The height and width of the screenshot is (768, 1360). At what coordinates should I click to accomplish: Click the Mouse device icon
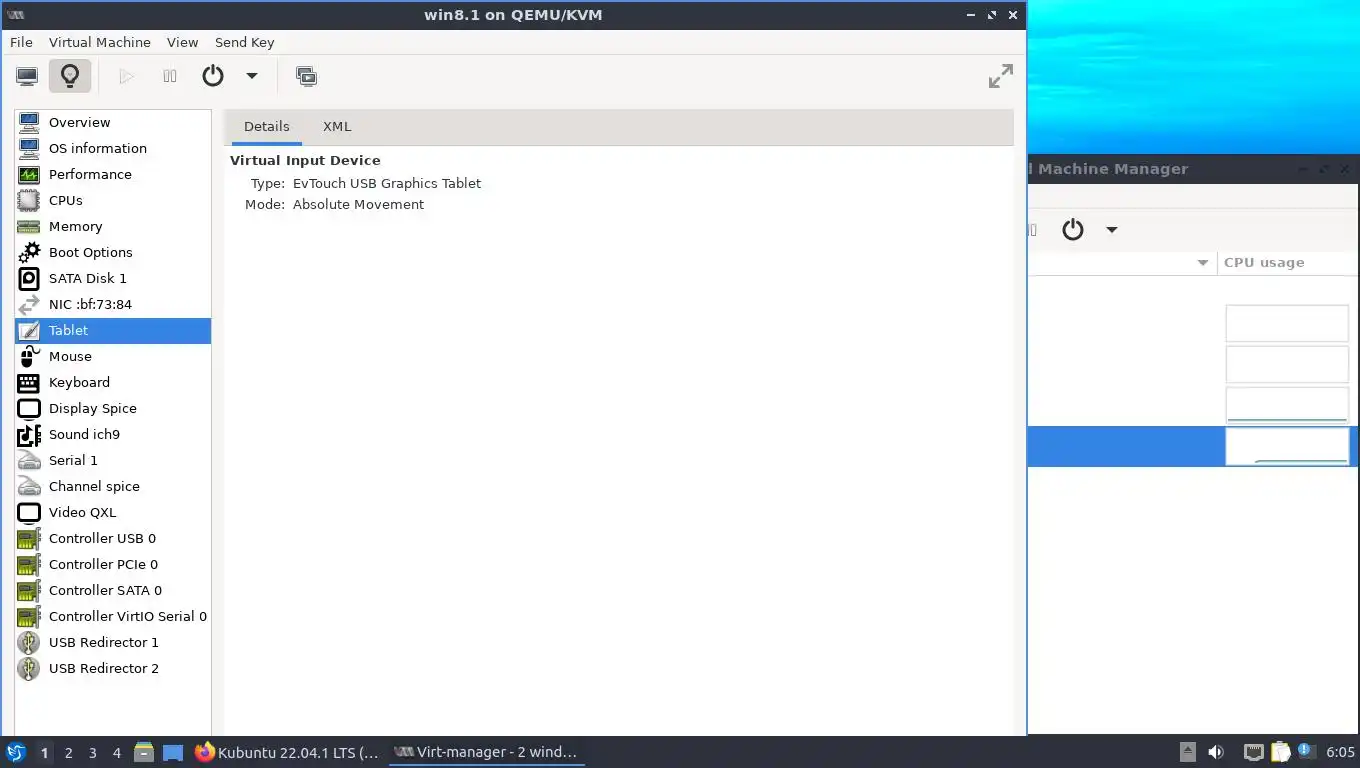29,356
